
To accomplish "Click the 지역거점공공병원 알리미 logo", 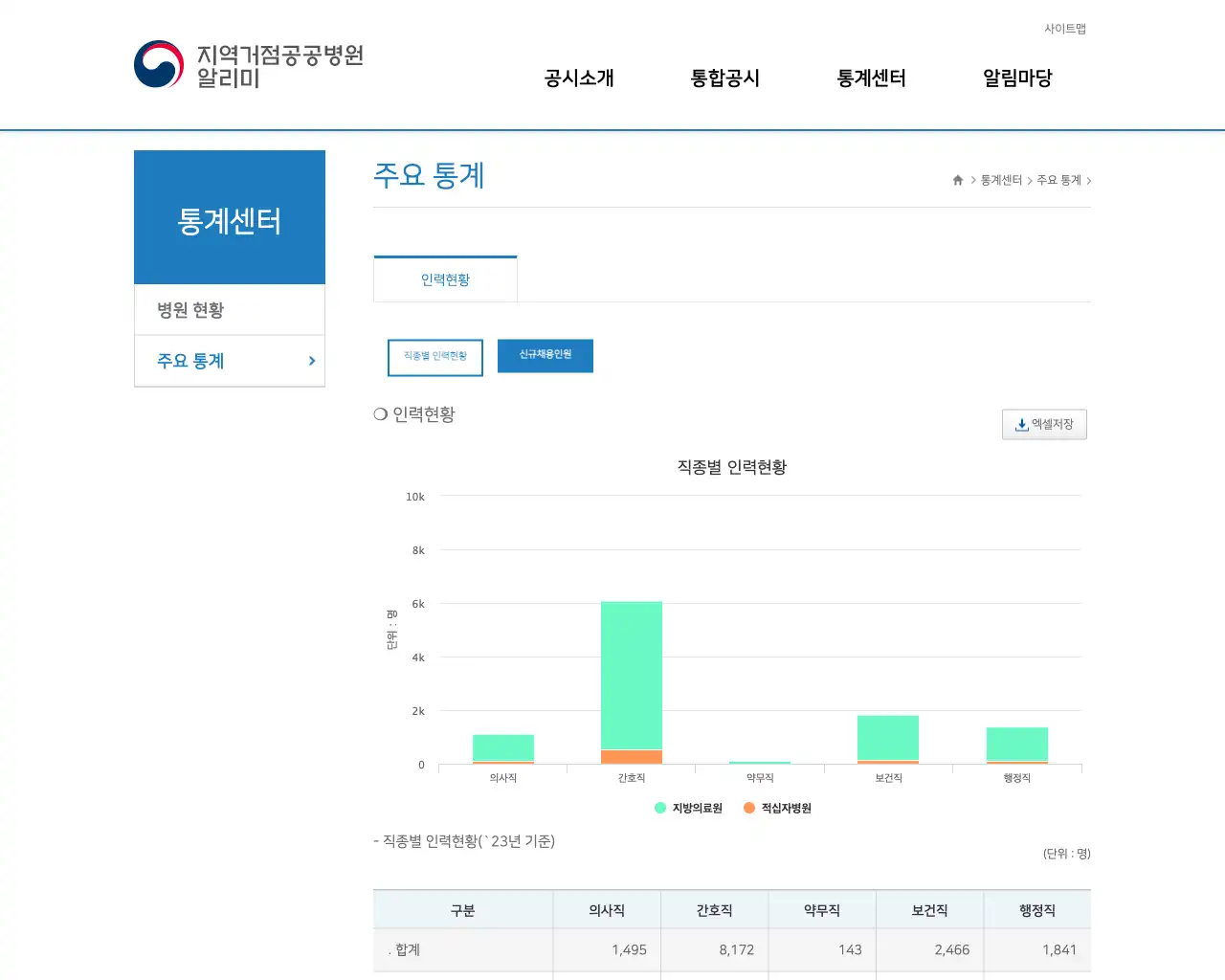I will [249, 65].
